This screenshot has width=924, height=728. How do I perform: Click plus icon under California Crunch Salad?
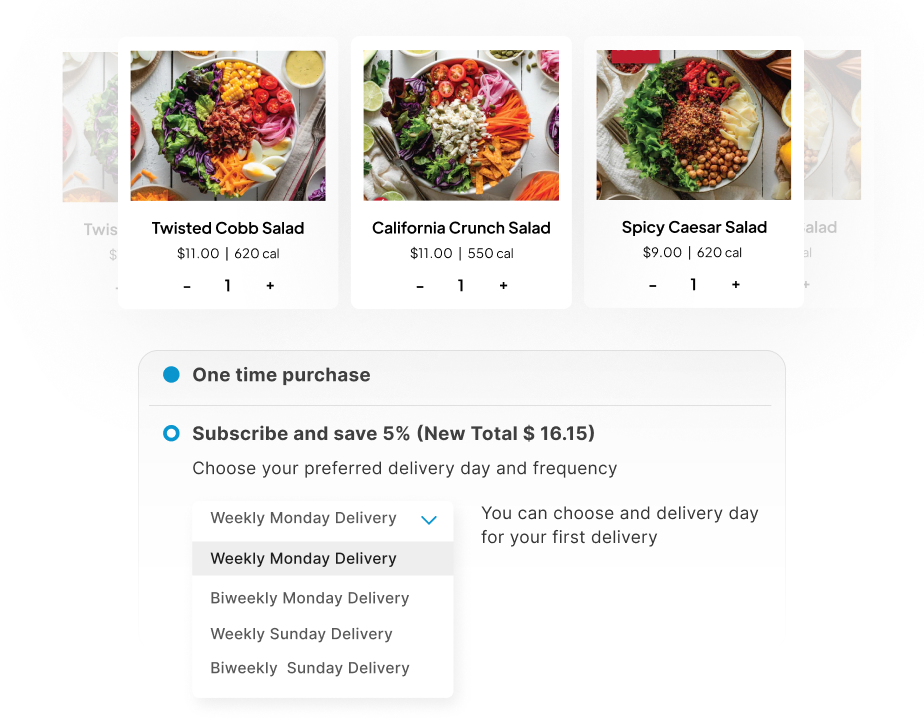coord(503,286)
